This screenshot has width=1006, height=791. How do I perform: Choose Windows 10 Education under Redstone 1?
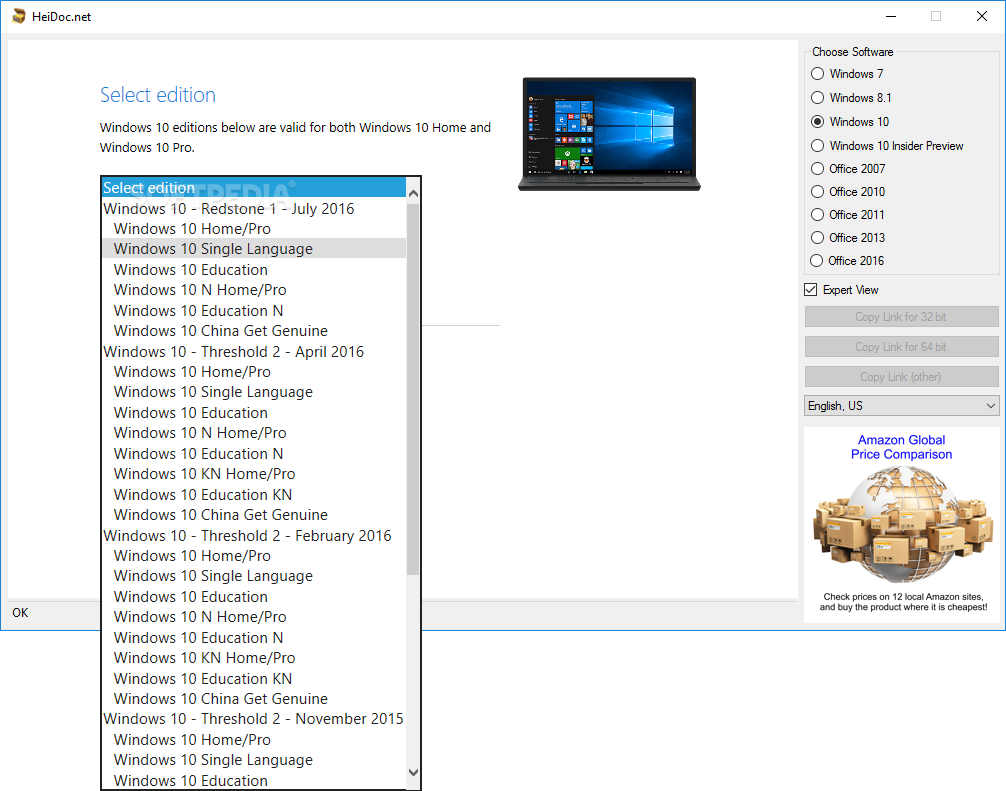pyautogui.click(x=254, y=269)
